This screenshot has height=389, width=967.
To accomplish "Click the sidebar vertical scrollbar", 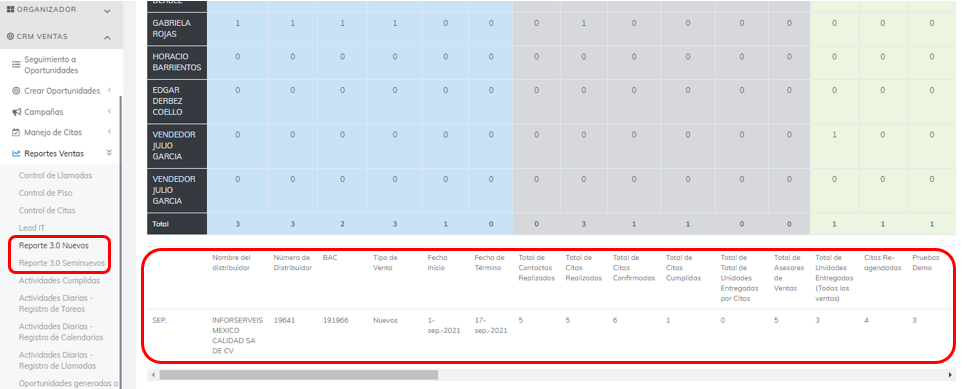I will point(121,242).
